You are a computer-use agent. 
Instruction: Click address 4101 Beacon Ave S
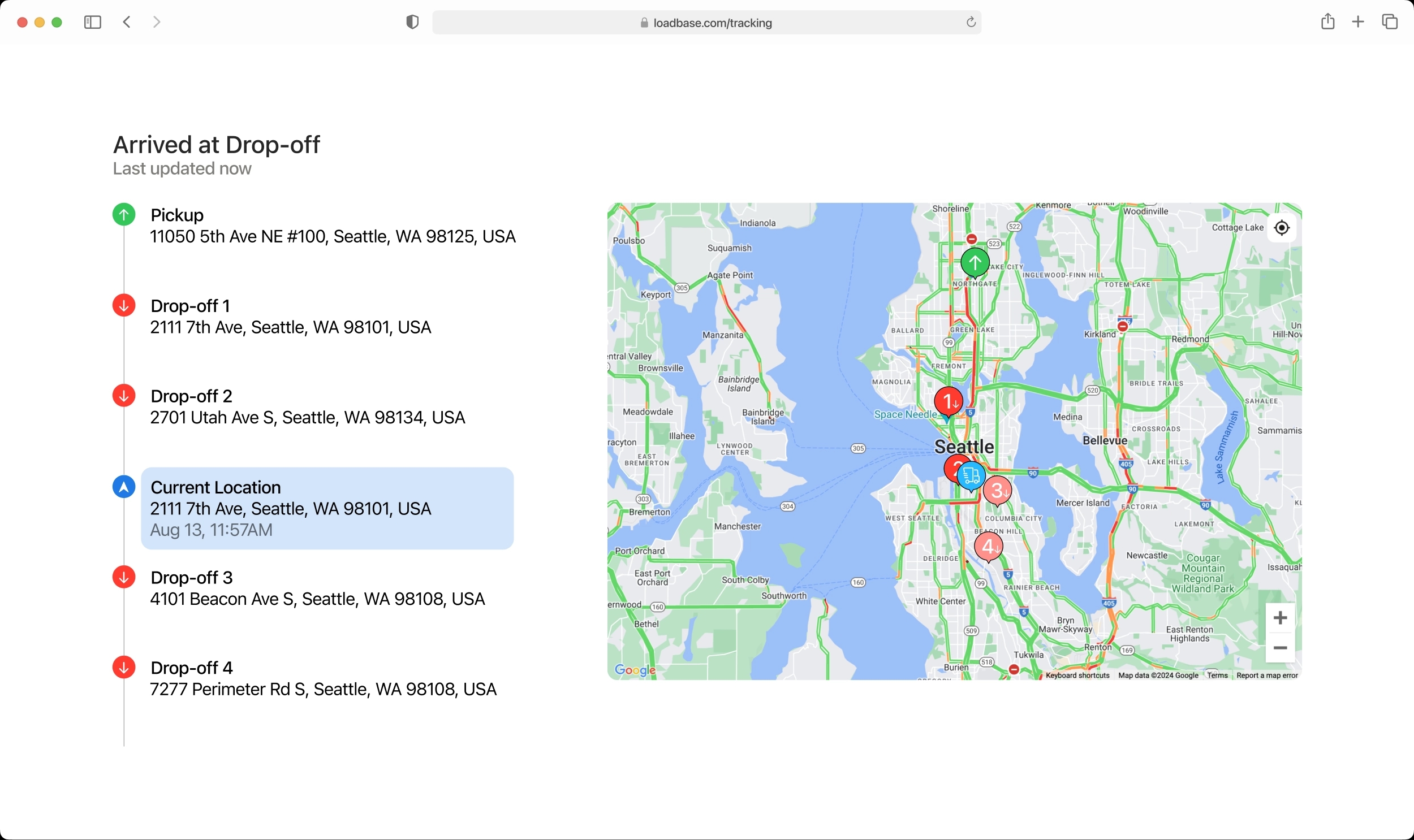(318, 599)
